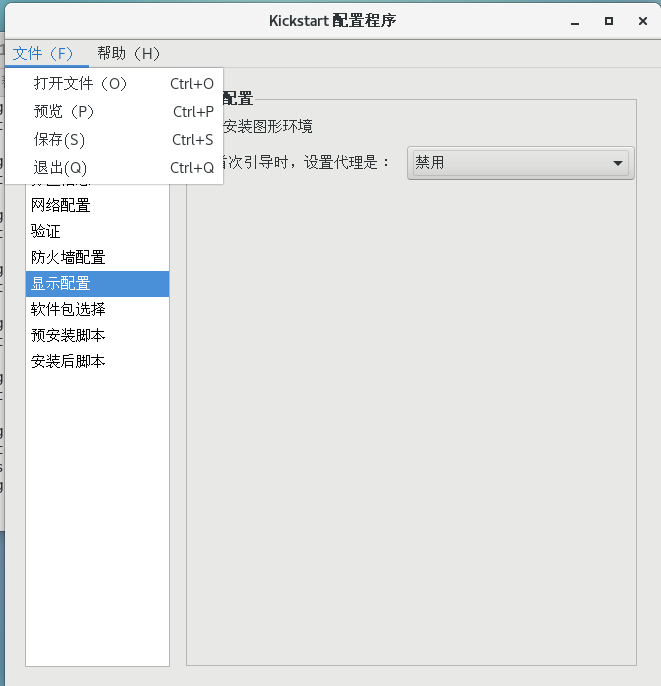Screen dimensions: 661x686
Task: Choose 打开文件 (O) from the menu
Action: click(x=114, y=84)
